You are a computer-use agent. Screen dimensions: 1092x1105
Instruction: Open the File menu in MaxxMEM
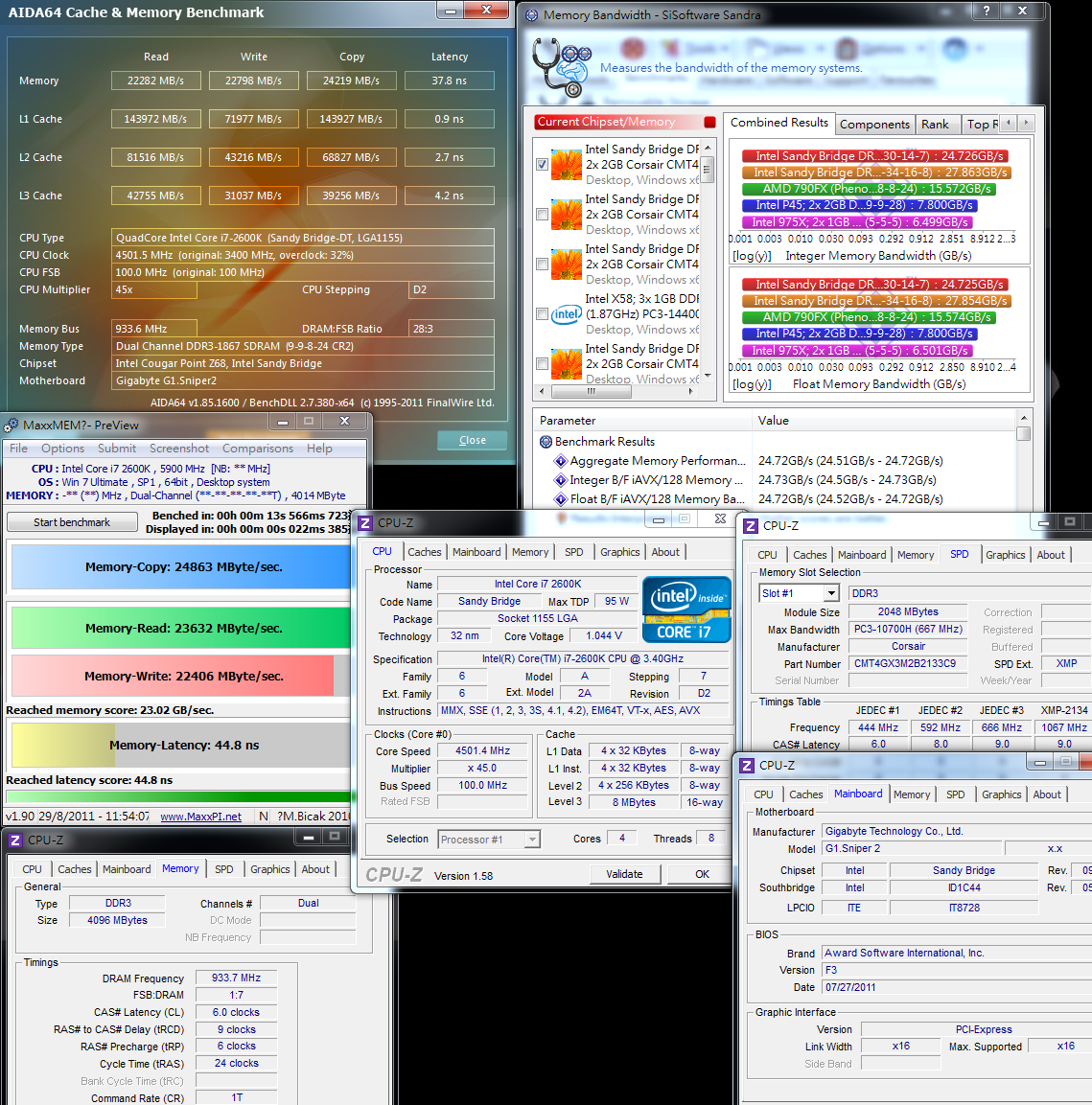19,449
